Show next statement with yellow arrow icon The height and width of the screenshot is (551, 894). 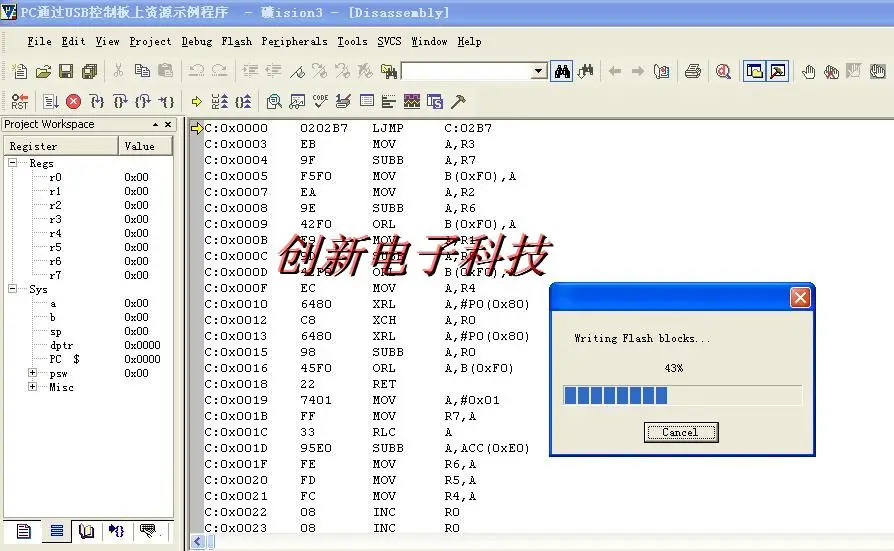[197, 102]
